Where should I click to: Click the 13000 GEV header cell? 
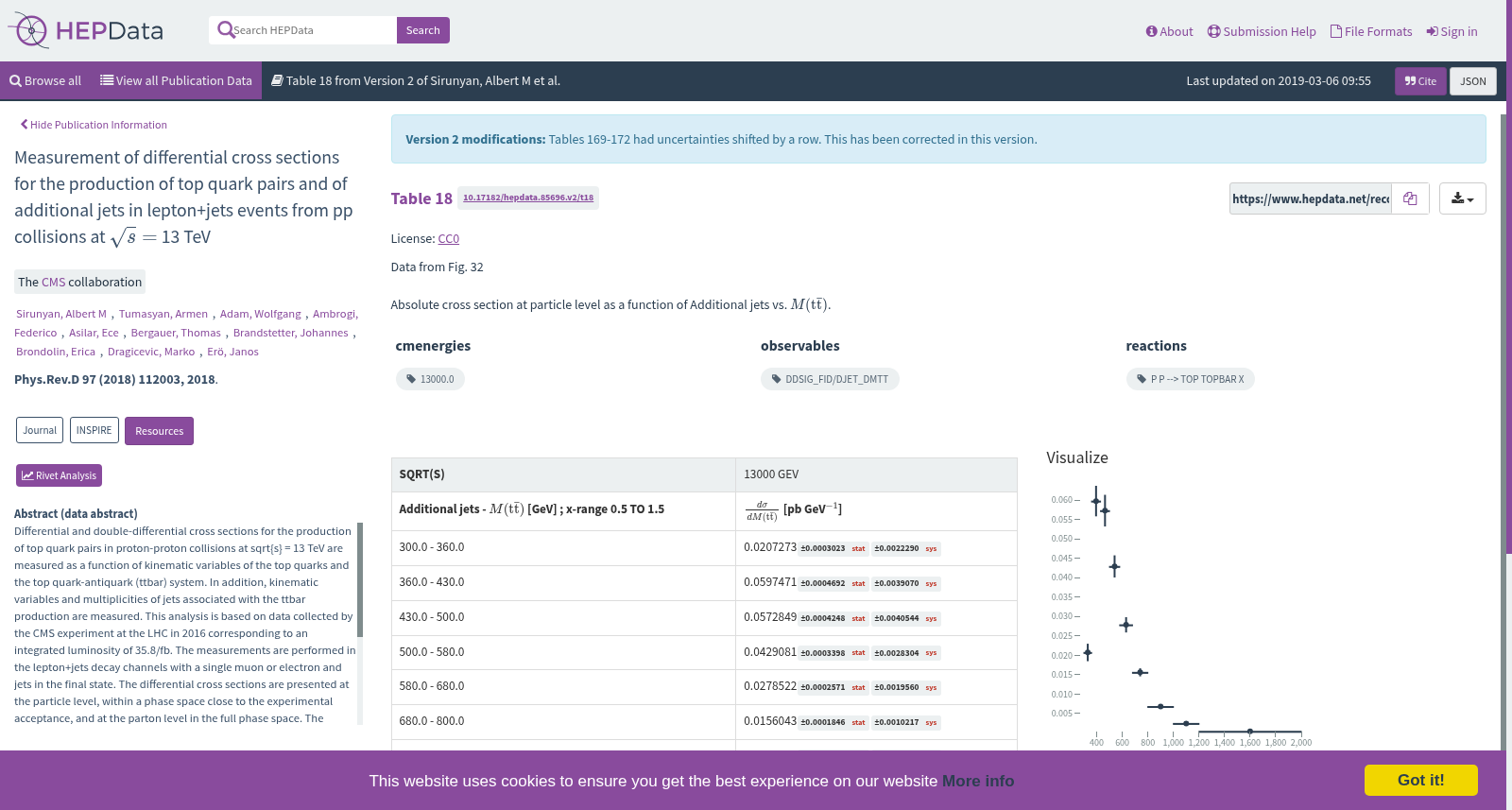point(876,474)
